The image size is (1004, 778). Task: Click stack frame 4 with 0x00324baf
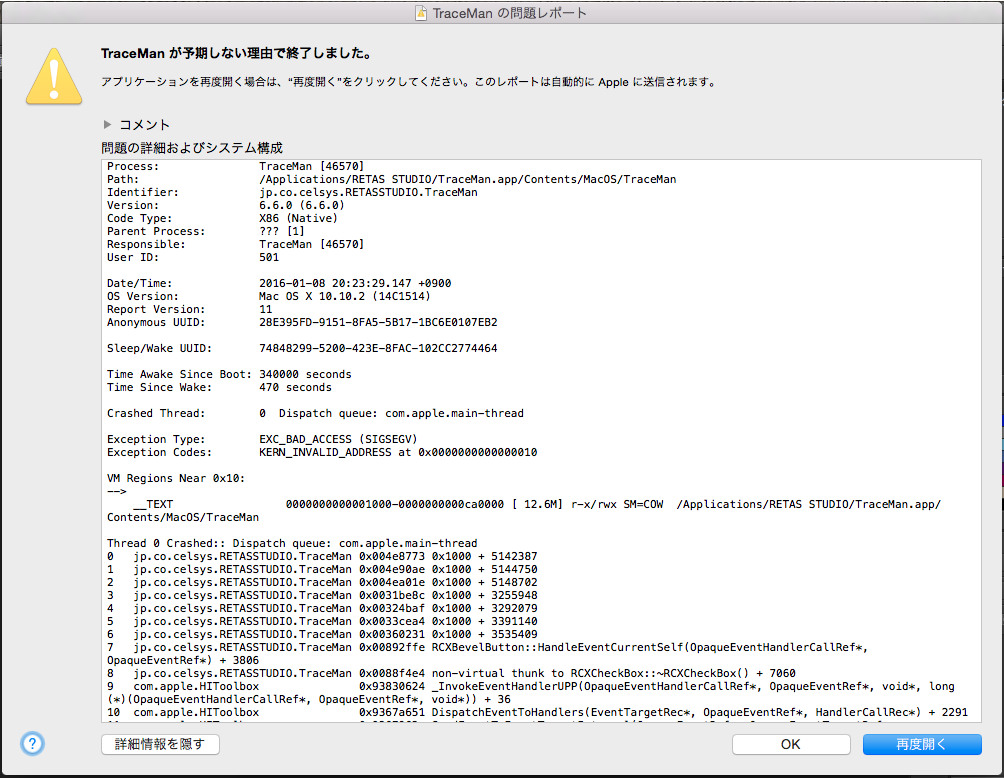tap(322, 608)
